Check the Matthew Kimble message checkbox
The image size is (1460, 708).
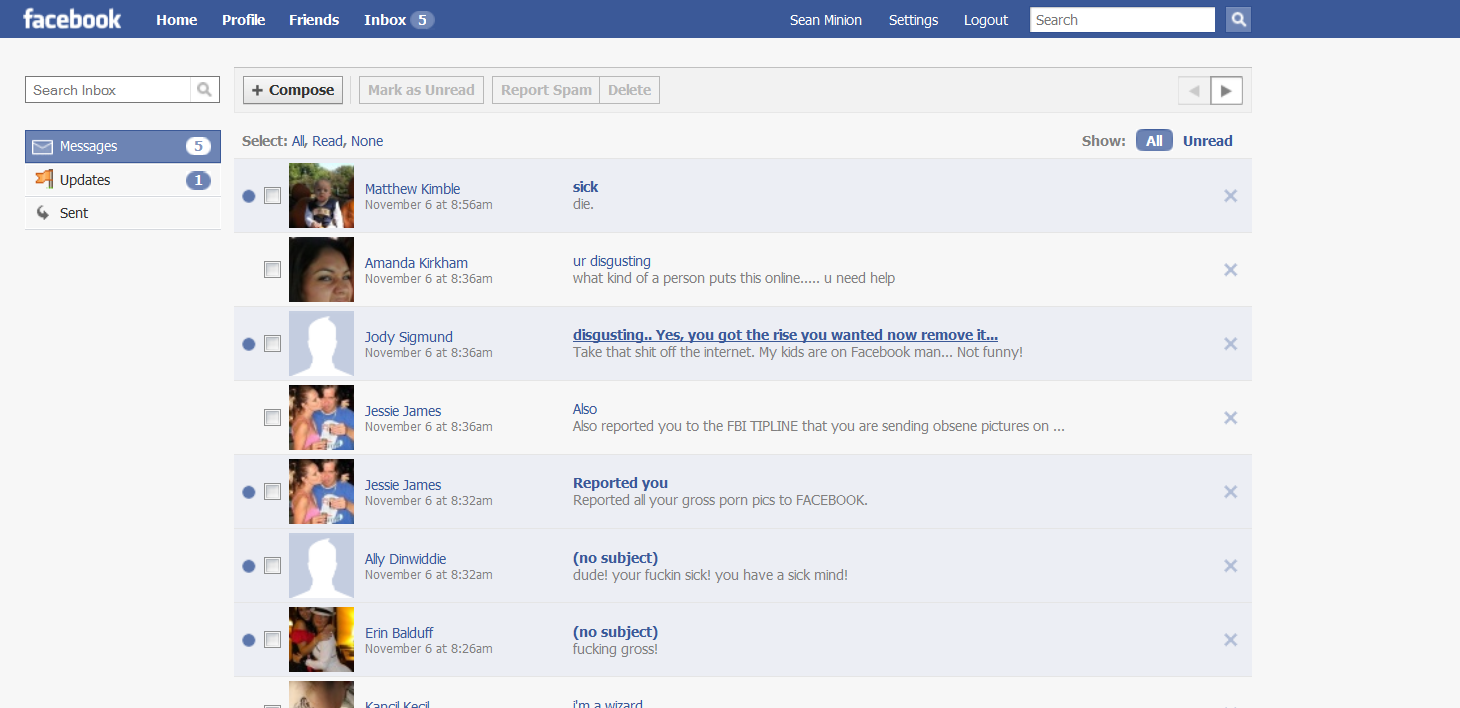tap(272, 196)
